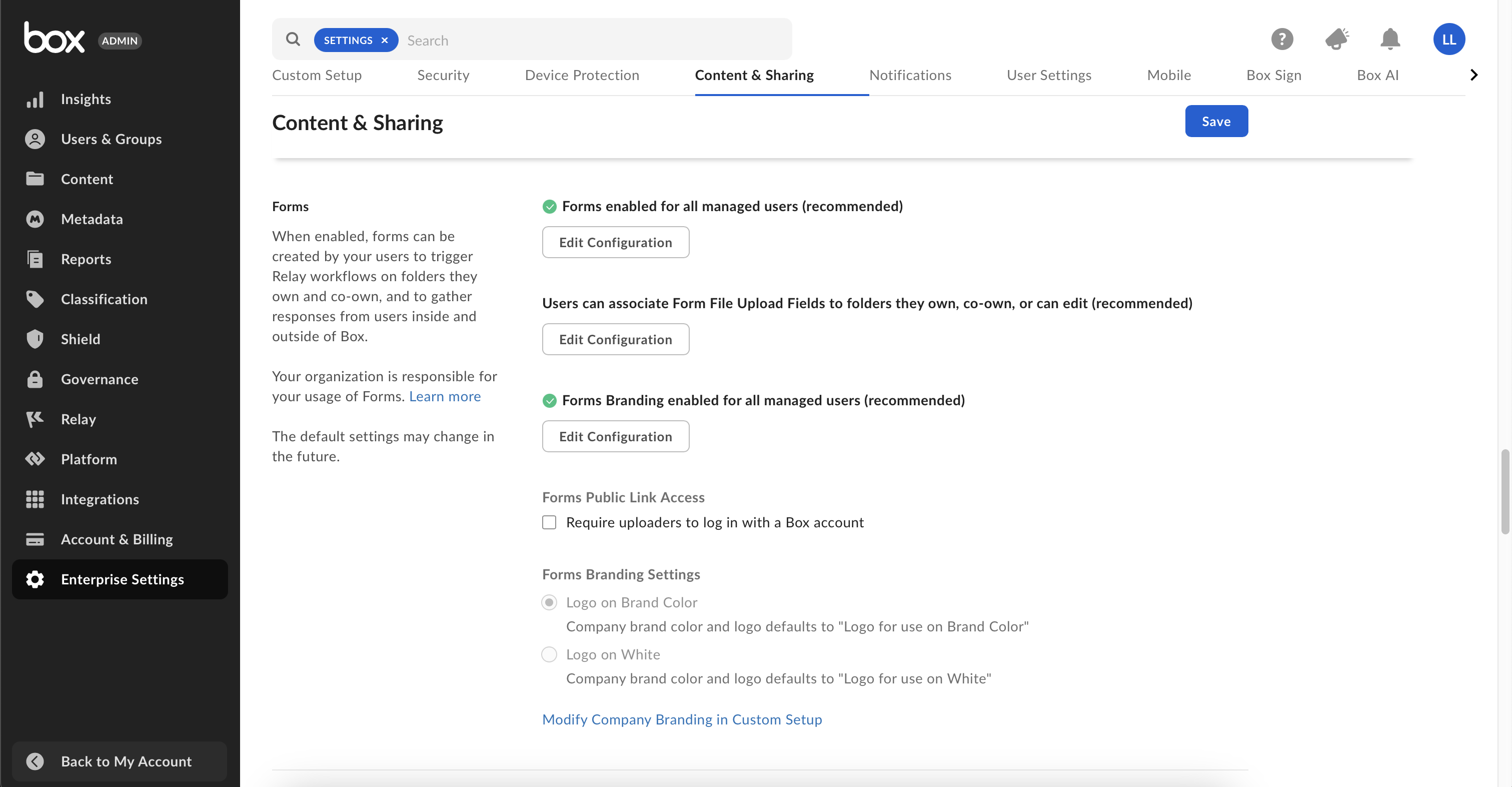Enable Require uploaders to log in checkbox

click(x=549, y=522)
